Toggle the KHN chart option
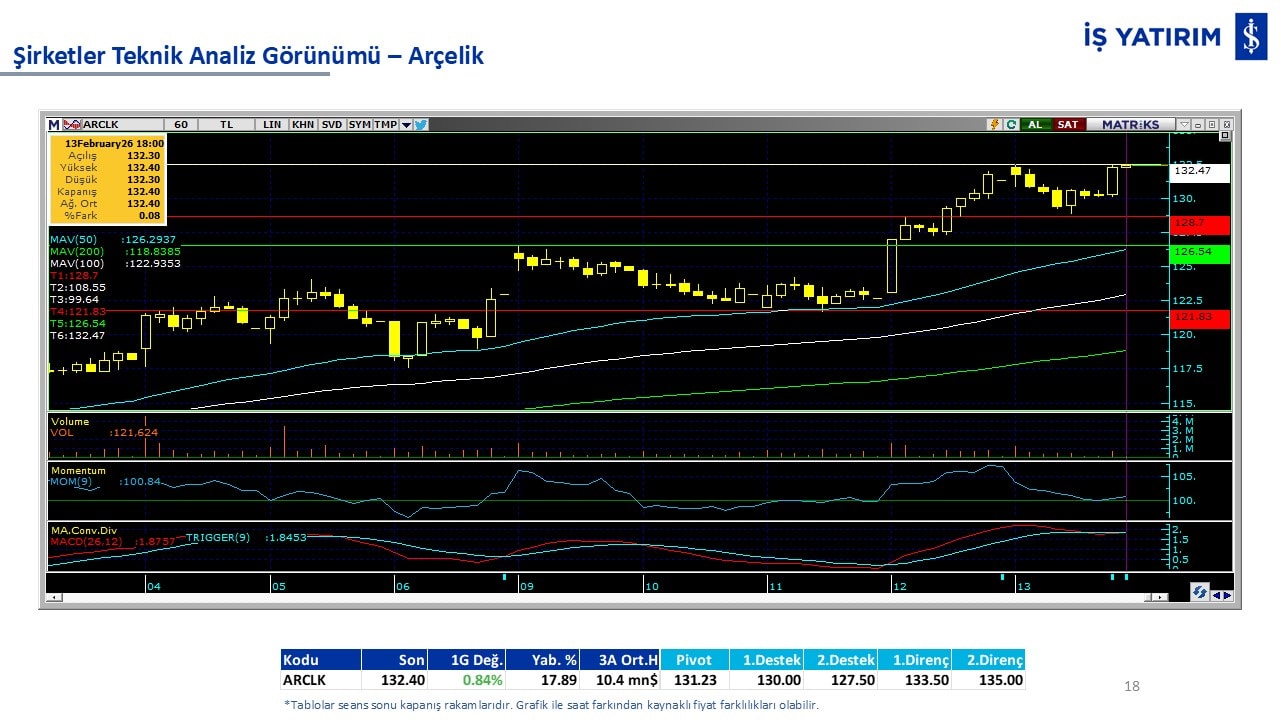Screen dimensions: 1280x720 click(x=302, y=125)
